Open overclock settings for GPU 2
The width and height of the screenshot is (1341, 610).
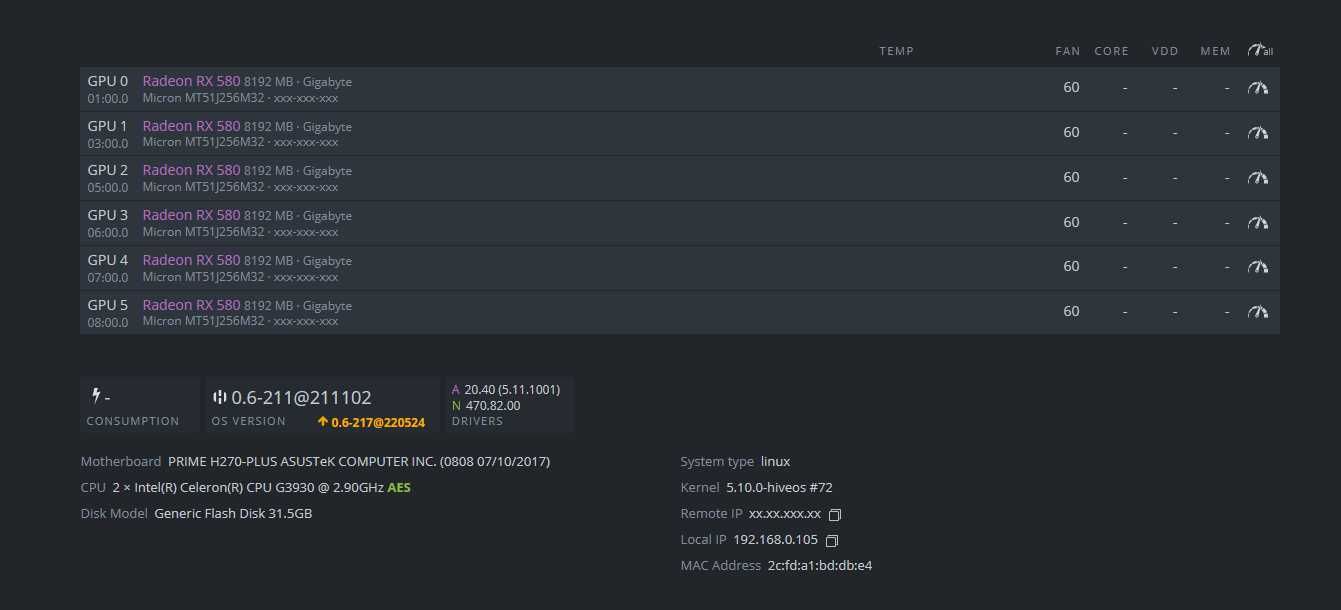tap(1257, 178)
